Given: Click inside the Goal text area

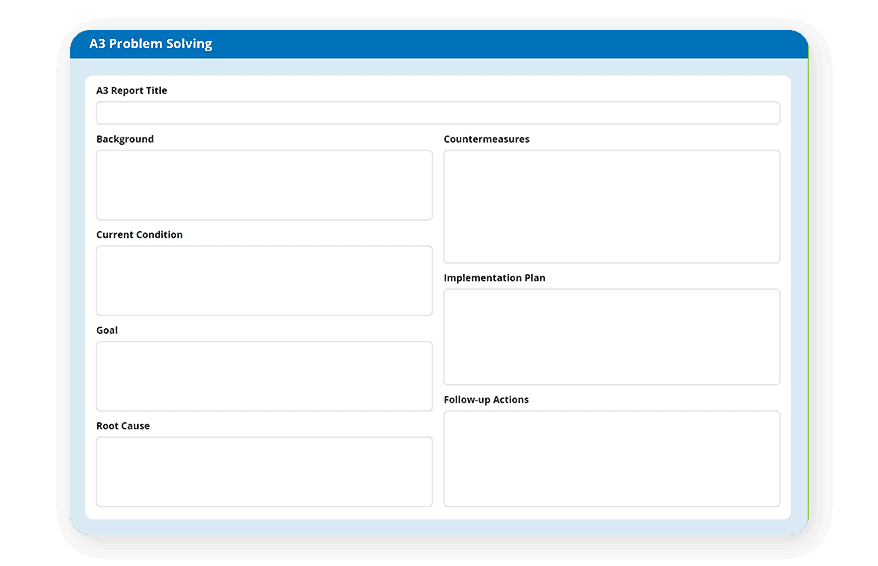Looking at the screenshot, I should [x=264, y=376].
